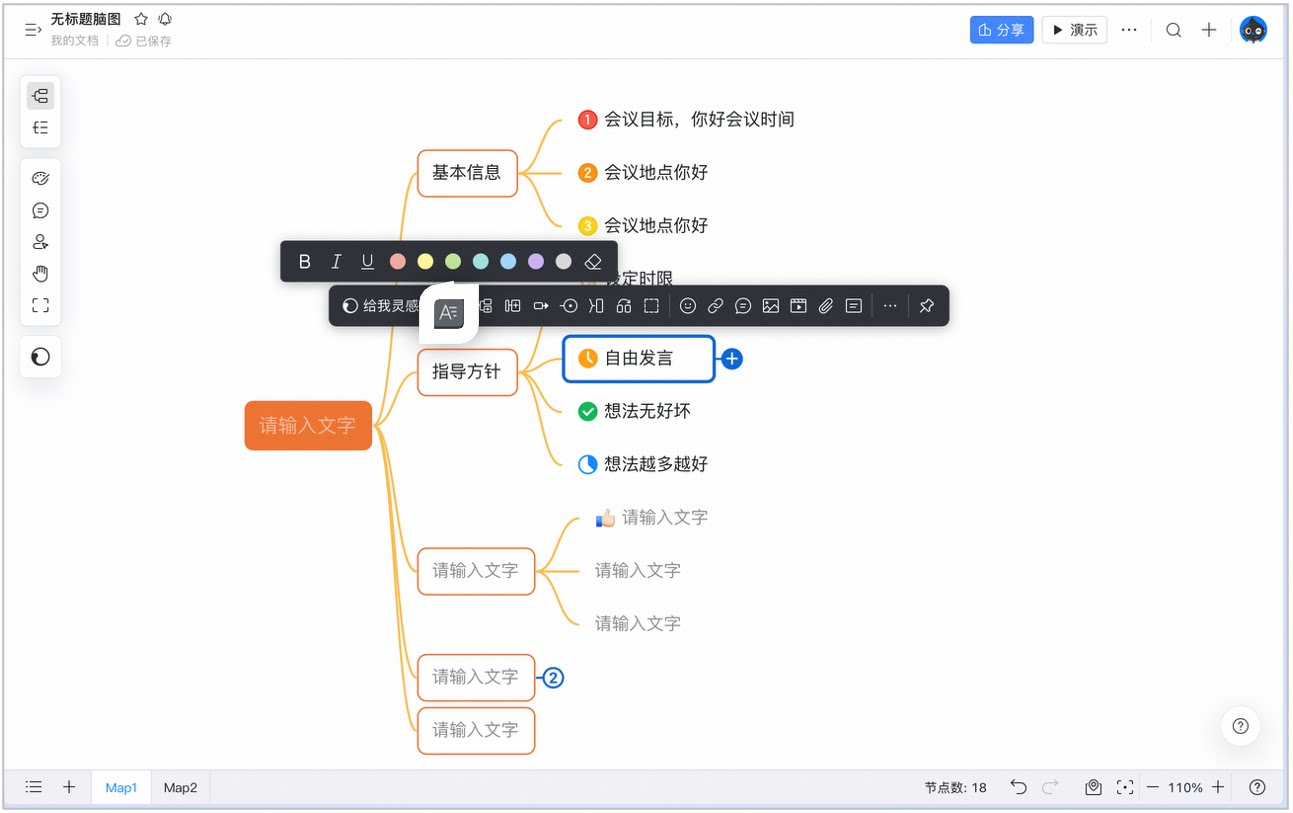Switch to the Map2 sheet tab
The height and width of the screenshot is (813, 1293).
click(x=180, y=788)
